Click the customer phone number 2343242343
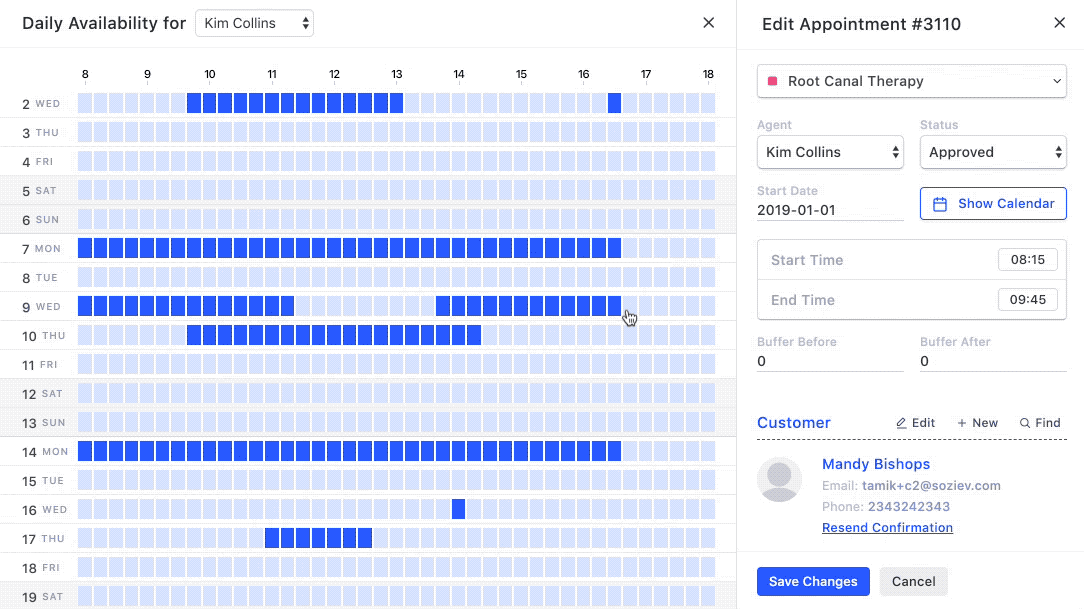This screenshot has height=609, width=1084. click(909, 506)
